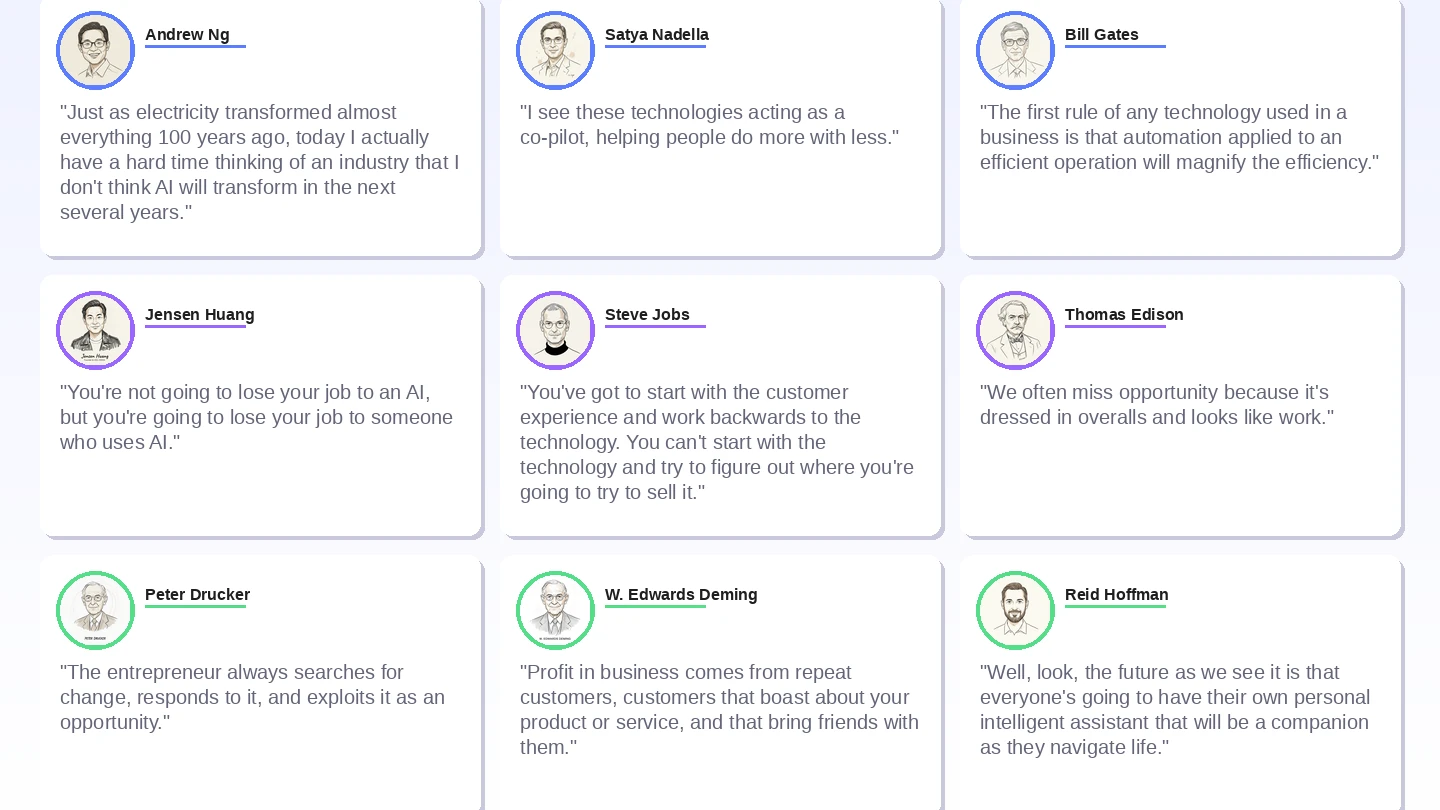Screen dimensions: 1440x810
Task: Click Bill Gates's avatar portrait
Action: 1015,51
